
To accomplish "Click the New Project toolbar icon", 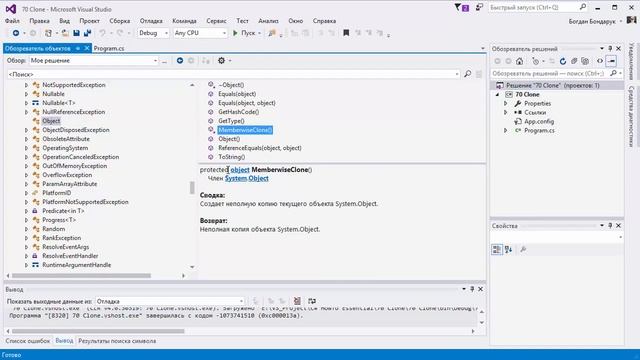I will pos(49,33).
